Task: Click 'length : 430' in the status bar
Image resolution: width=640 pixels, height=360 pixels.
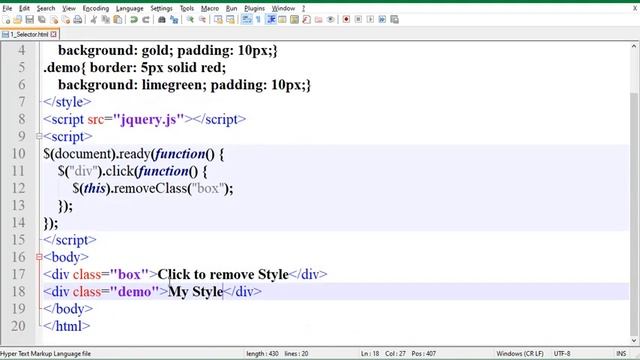Action: [x=262, y=353]
